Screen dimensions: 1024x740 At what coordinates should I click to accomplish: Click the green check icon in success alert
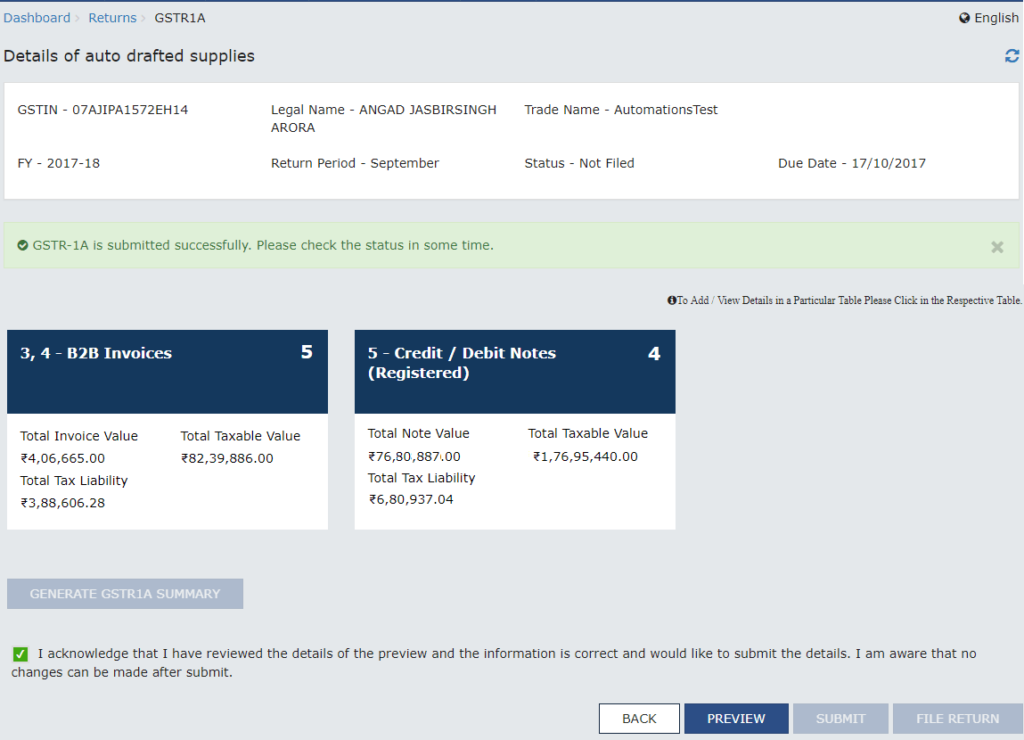[22, 245]
